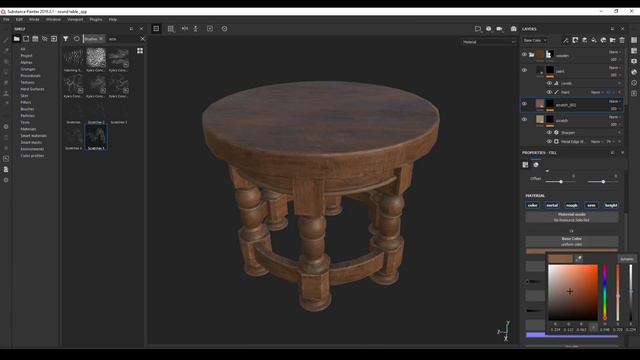Toggle the height channel button
Screen dimensions: 640x360
pos(611,205)
